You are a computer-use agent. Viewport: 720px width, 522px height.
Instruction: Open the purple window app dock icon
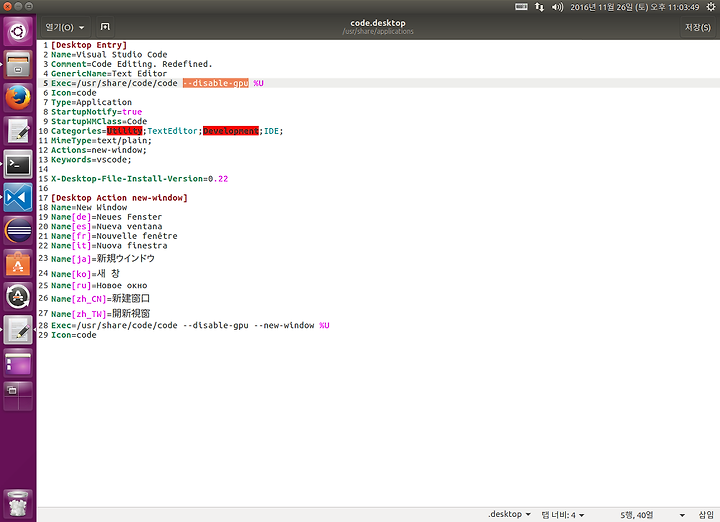point(18,363)
